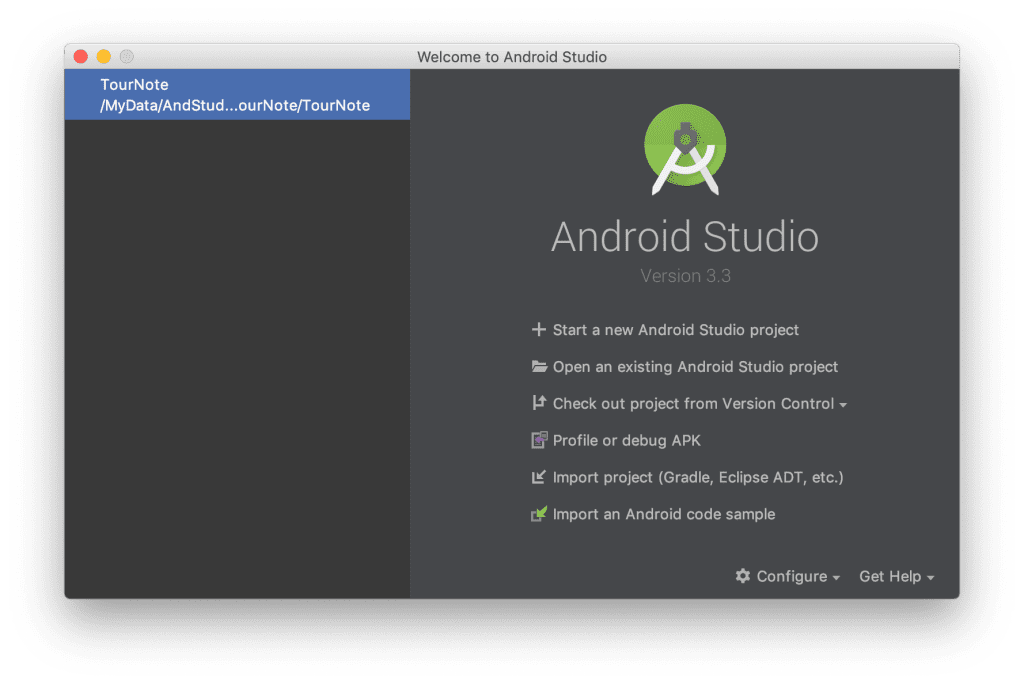The image size is (1024, 684).
Task: Click the Configure gear icon
Action: pos(743,576)
